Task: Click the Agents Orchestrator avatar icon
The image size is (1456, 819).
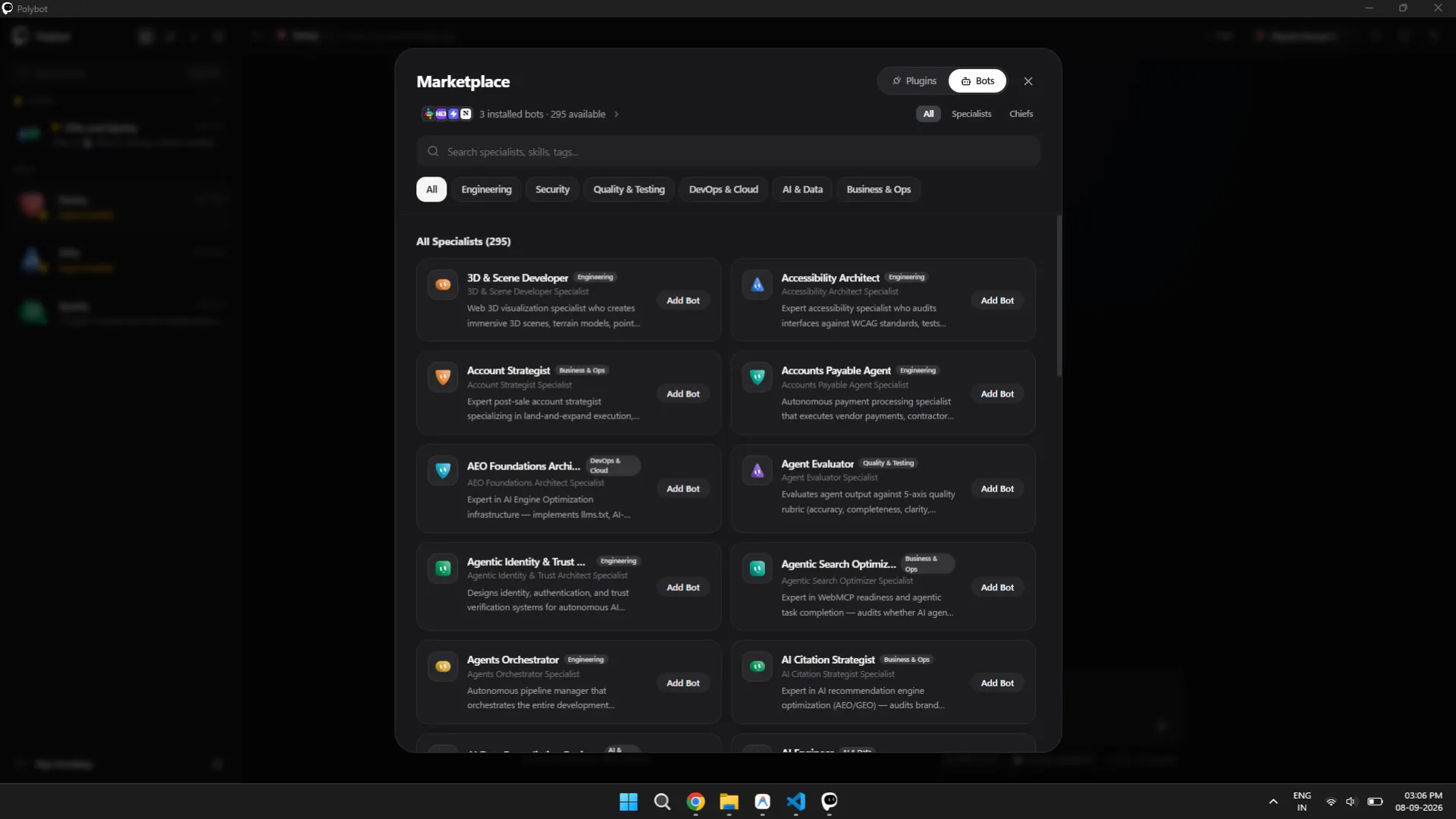Action: pos(443,667)
